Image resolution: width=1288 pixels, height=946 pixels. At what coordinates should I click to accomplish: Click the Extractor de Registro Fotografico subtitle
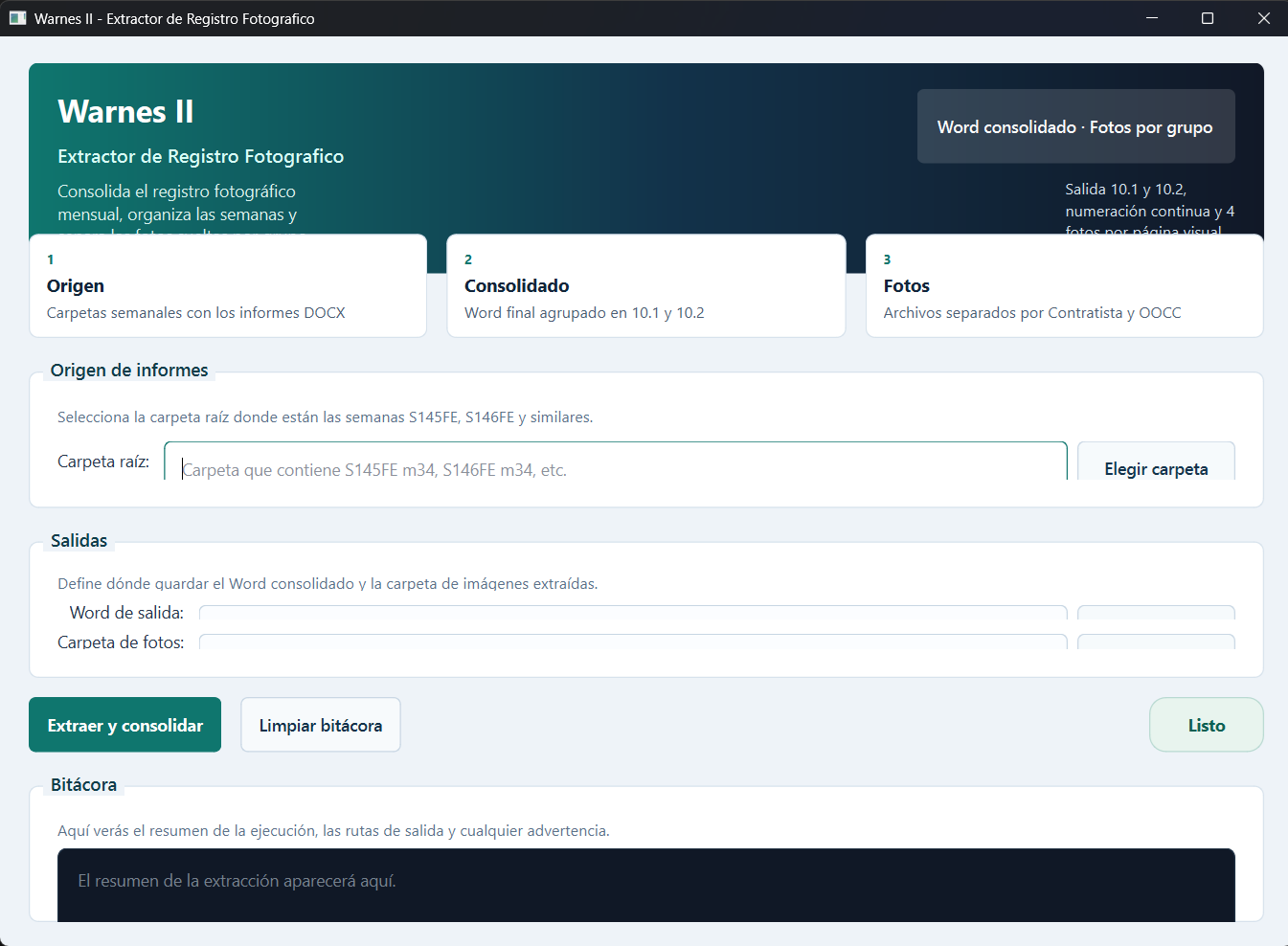[200, 156]
